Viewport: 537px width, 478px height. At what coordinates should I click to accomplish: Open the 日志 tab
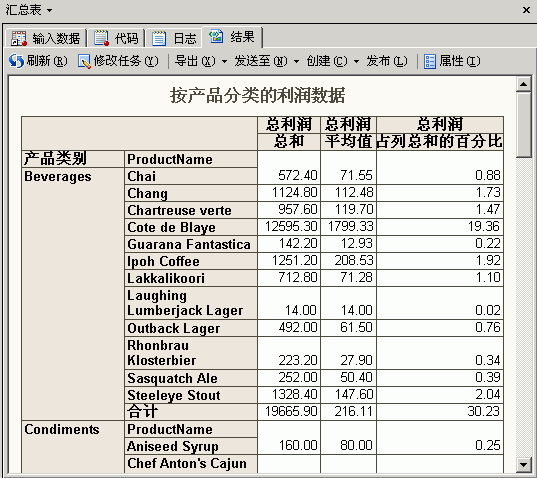point(175,38)
